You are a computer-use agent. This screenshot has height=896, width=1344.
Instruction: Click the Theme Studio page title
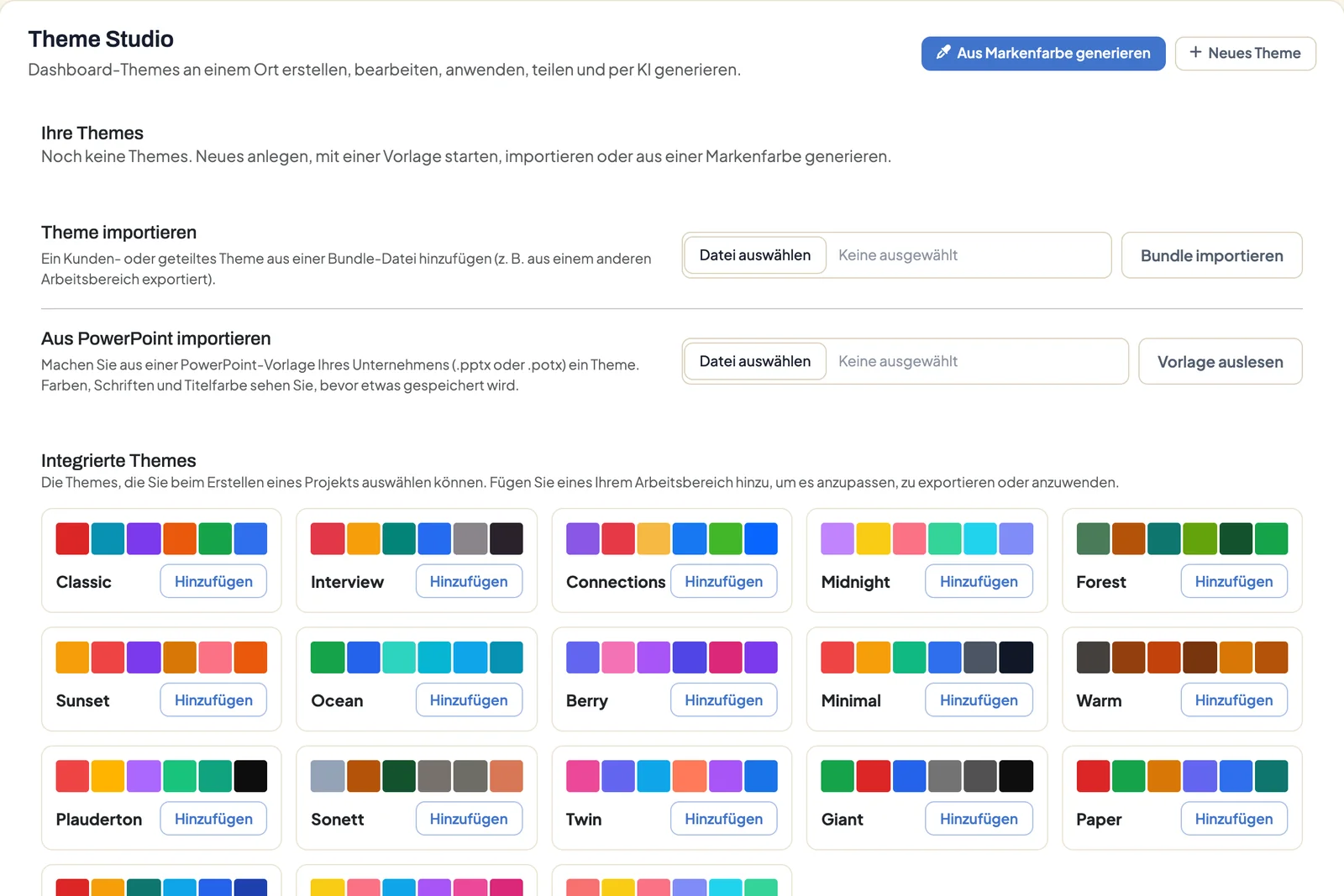101,39
